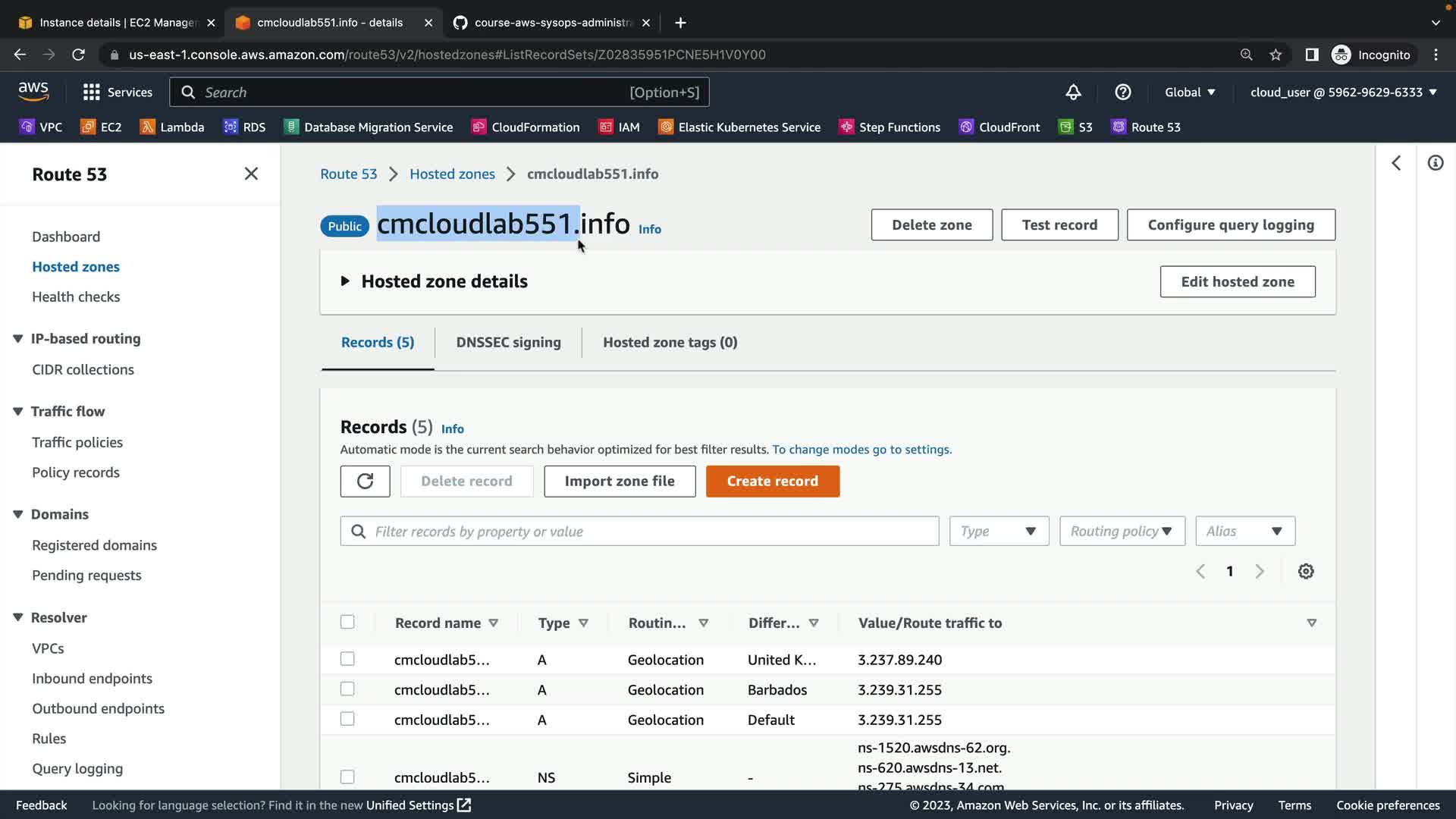Switch to the DNSSEC signing tab

pyautogui.click(x=508, y=343)
